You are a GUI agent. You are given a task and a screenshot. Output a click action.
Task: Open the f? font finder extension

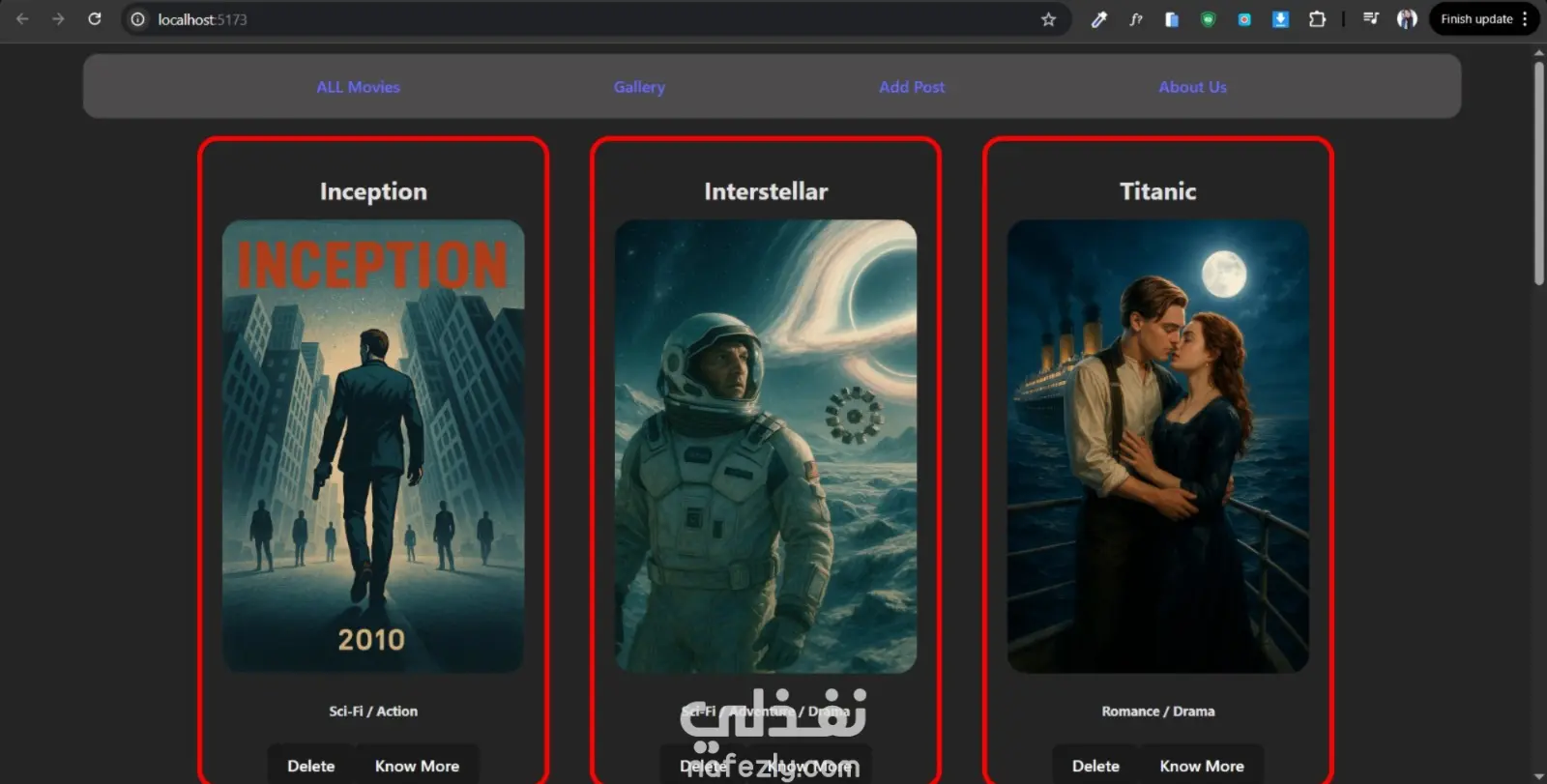[1136, 19]
